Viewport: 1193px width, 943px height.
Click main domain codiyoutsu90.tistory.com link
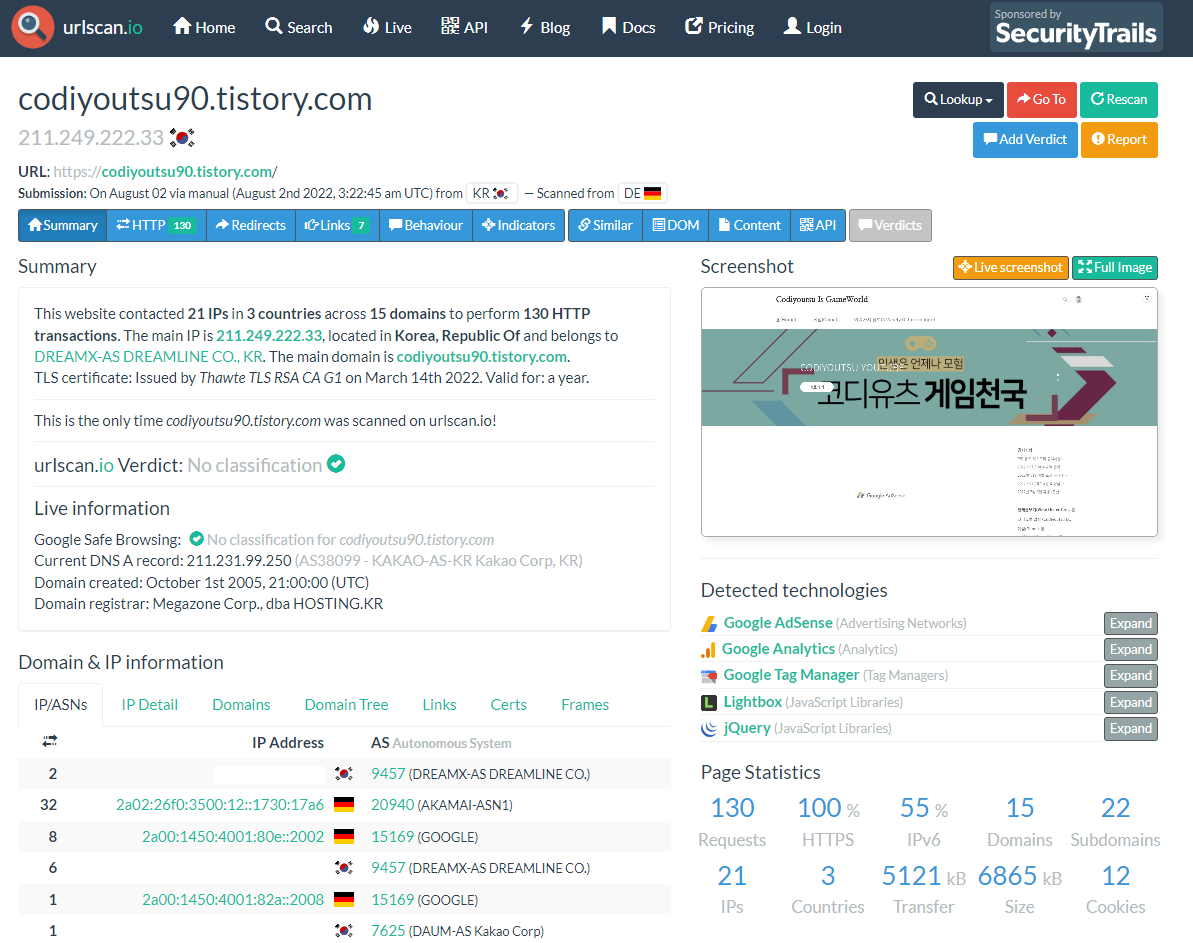(482, 357)
